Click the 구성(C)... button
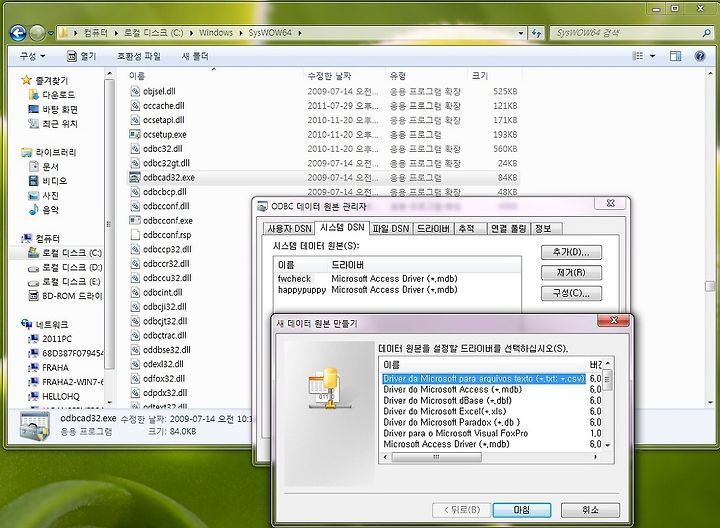Viewport: 720px width, 528px height. [571, 293]
